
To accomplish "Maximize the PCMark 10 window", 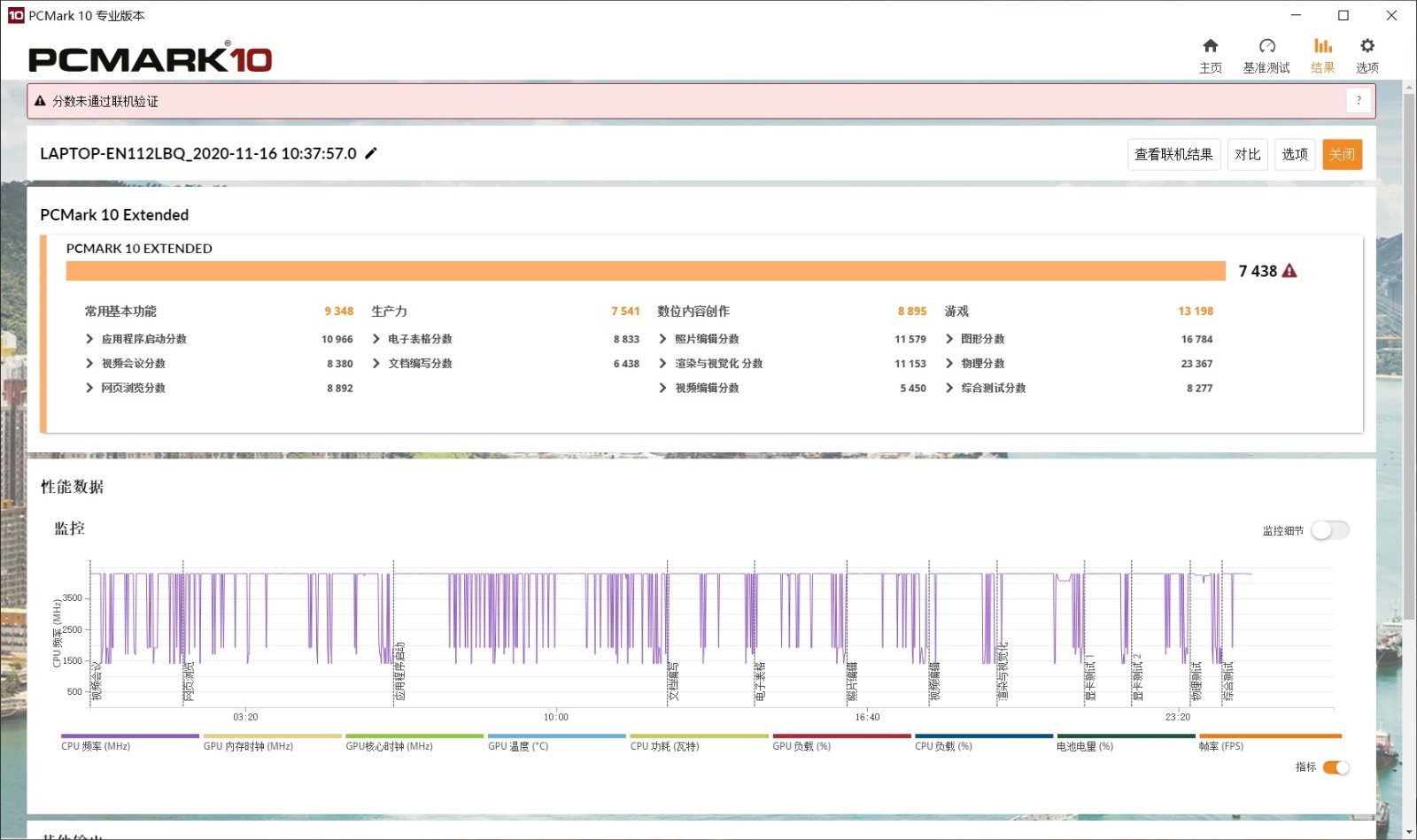I will click(x=1343, y=15).
